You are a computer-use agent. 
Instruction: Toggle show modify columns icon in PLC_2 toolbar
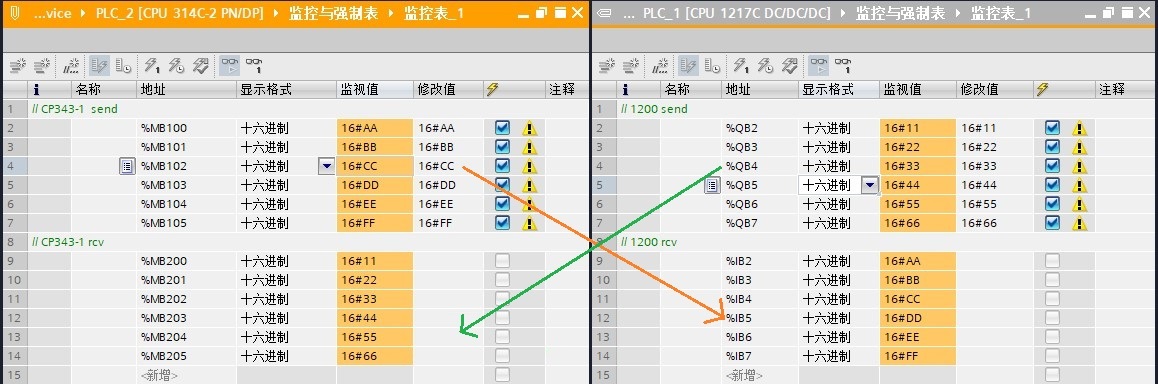(100, 66)
